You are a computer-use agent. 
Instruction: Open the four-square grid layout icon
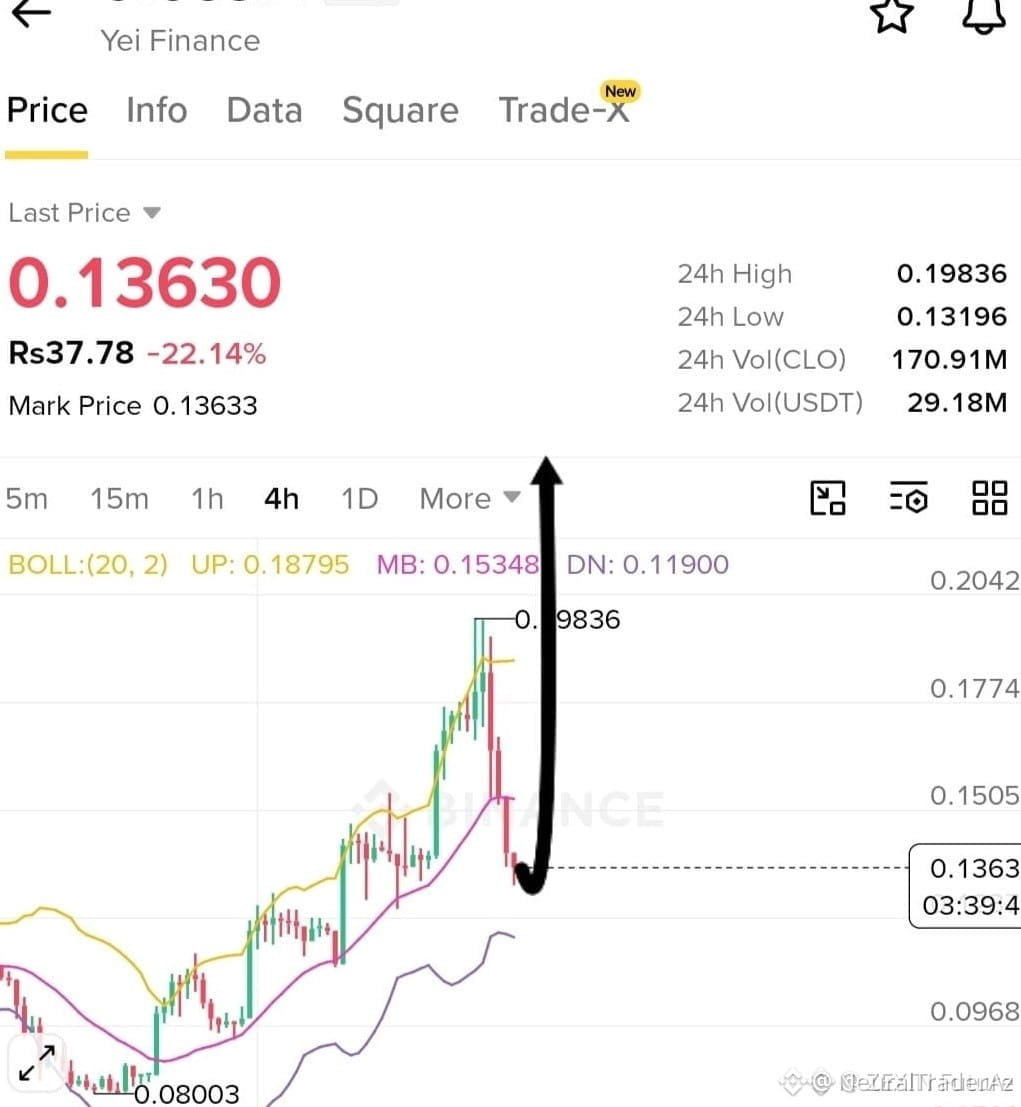point(989,498)
